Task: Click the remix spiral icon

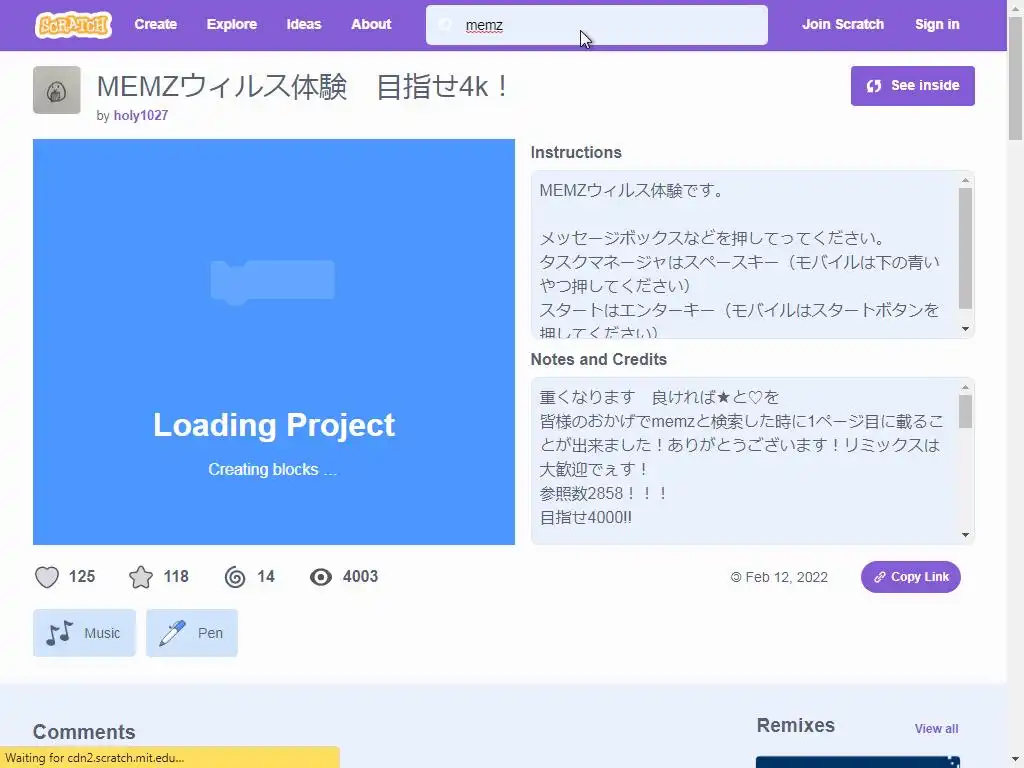Action: pos(235,577)
